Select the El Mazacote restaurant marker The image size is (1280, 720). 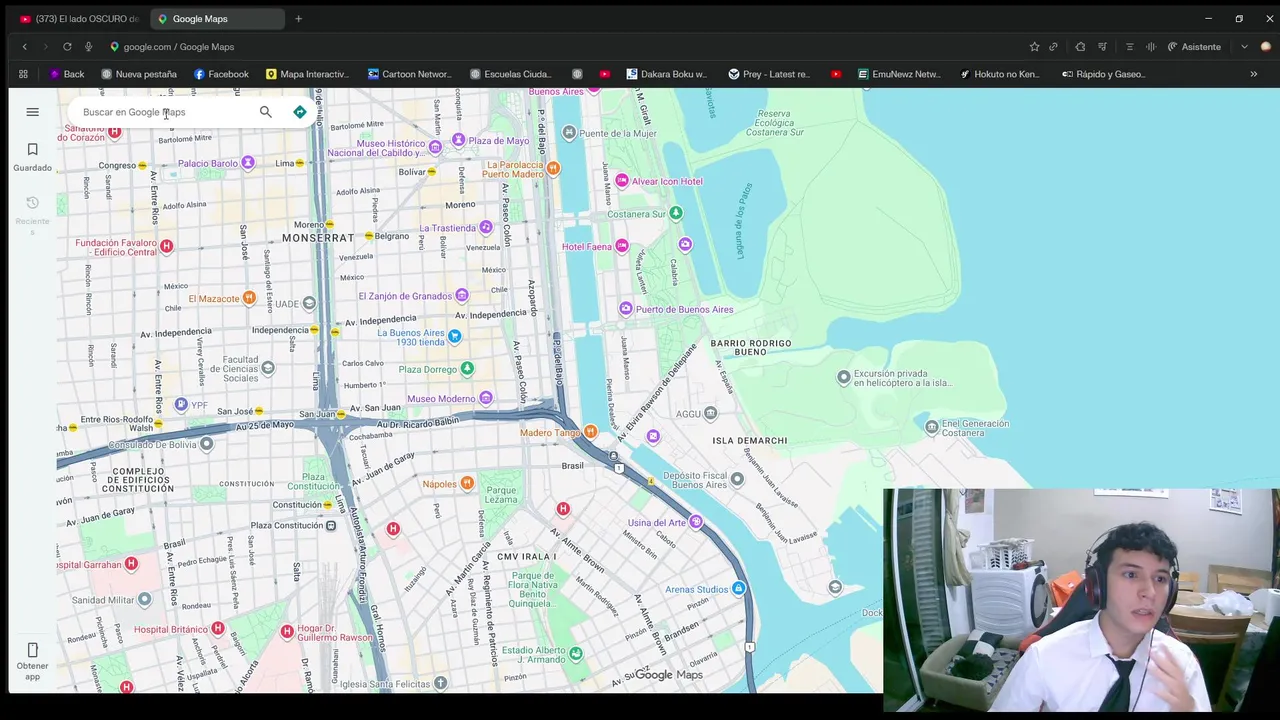249,298
